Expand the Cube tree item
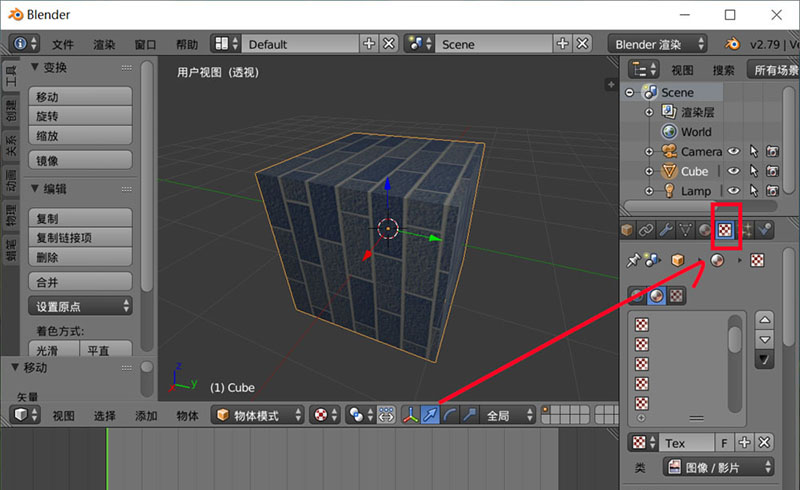This screenshot has height=490, width=800. click(x=649, y=172)
